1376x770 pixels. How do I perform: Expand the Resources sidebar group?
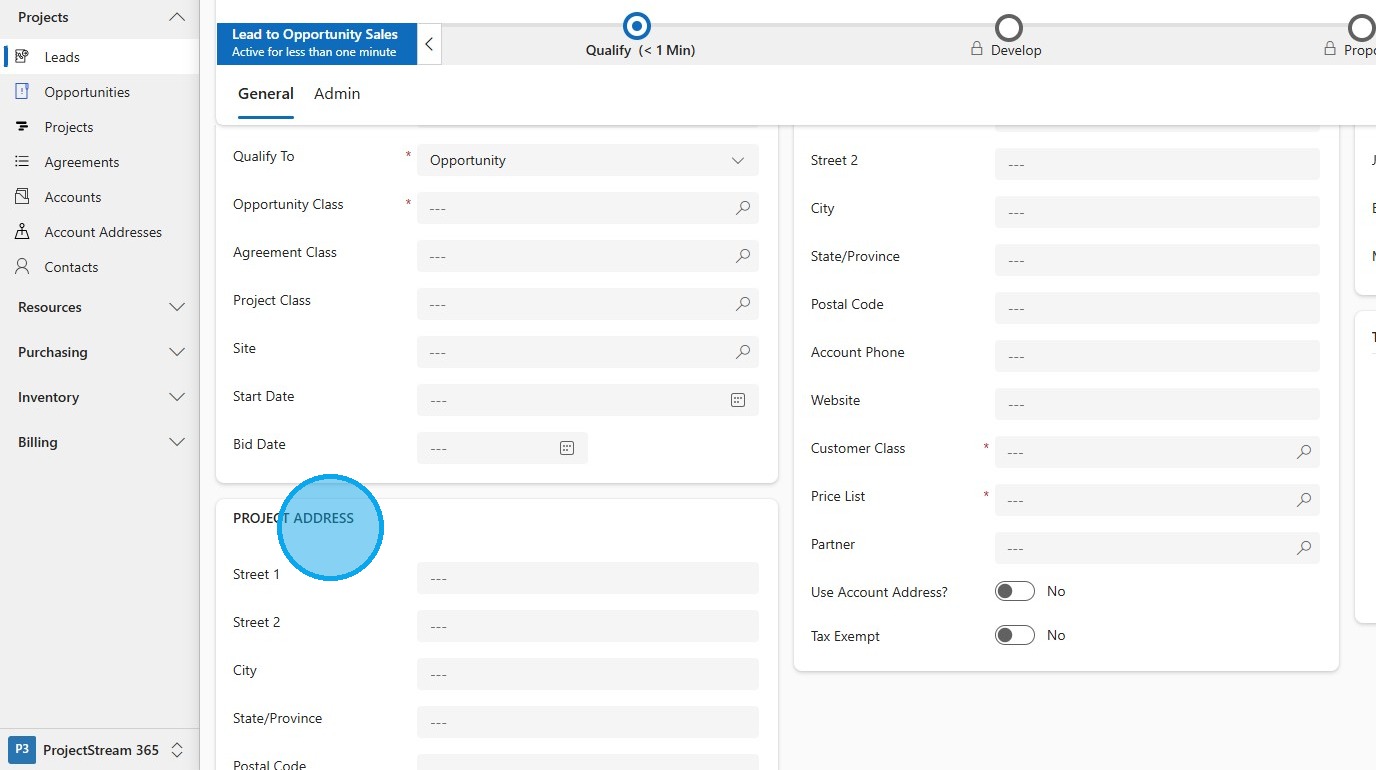(177, 307)
